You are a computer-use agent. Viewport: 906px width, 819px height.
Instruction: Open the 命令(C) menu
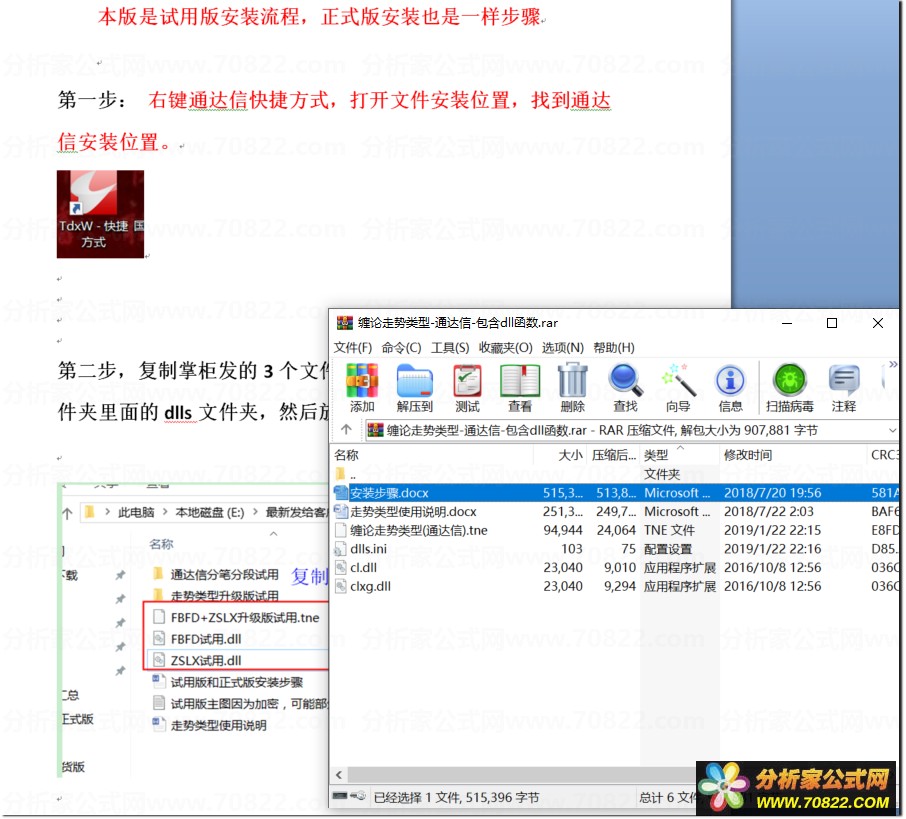click(401, 347)
